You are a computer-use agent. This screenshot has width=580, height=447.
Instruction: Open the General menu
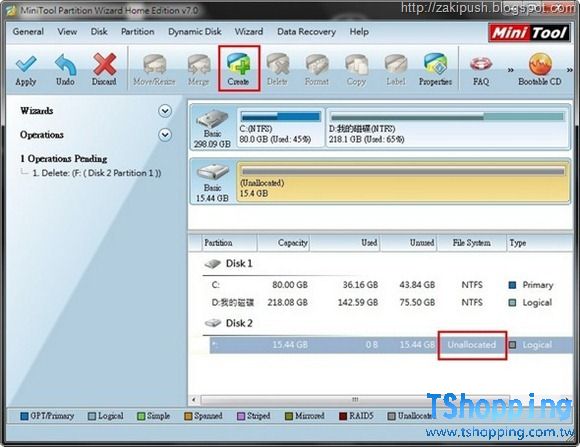click(x=28, y=32)
